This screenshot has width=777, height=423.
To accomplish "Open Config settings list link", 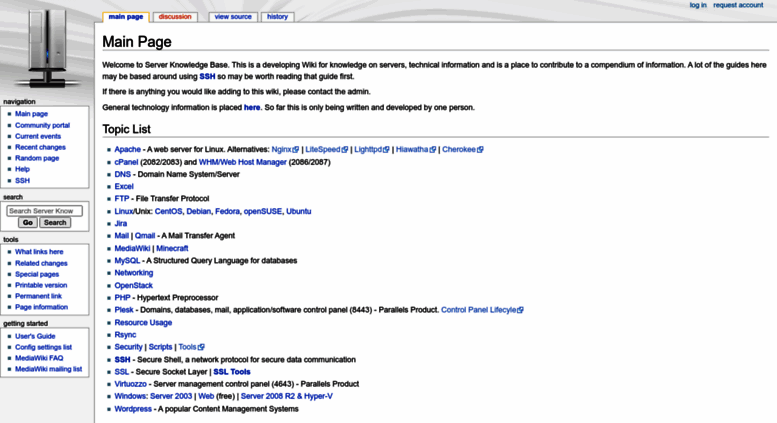I will [43, 347].
